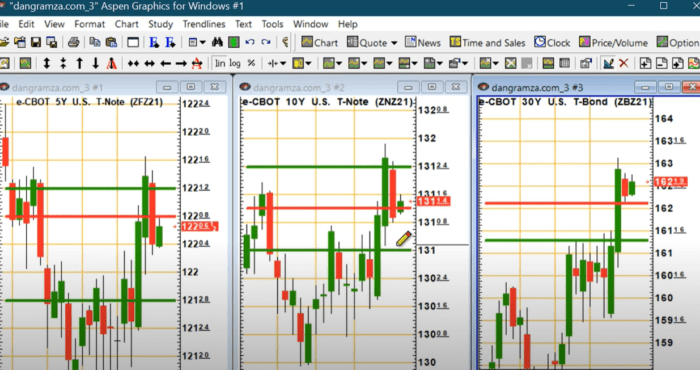Click the Copy toolbar icon
Image resolution: width=700 pixels, height=370 pixels.
tap(95, 42)
